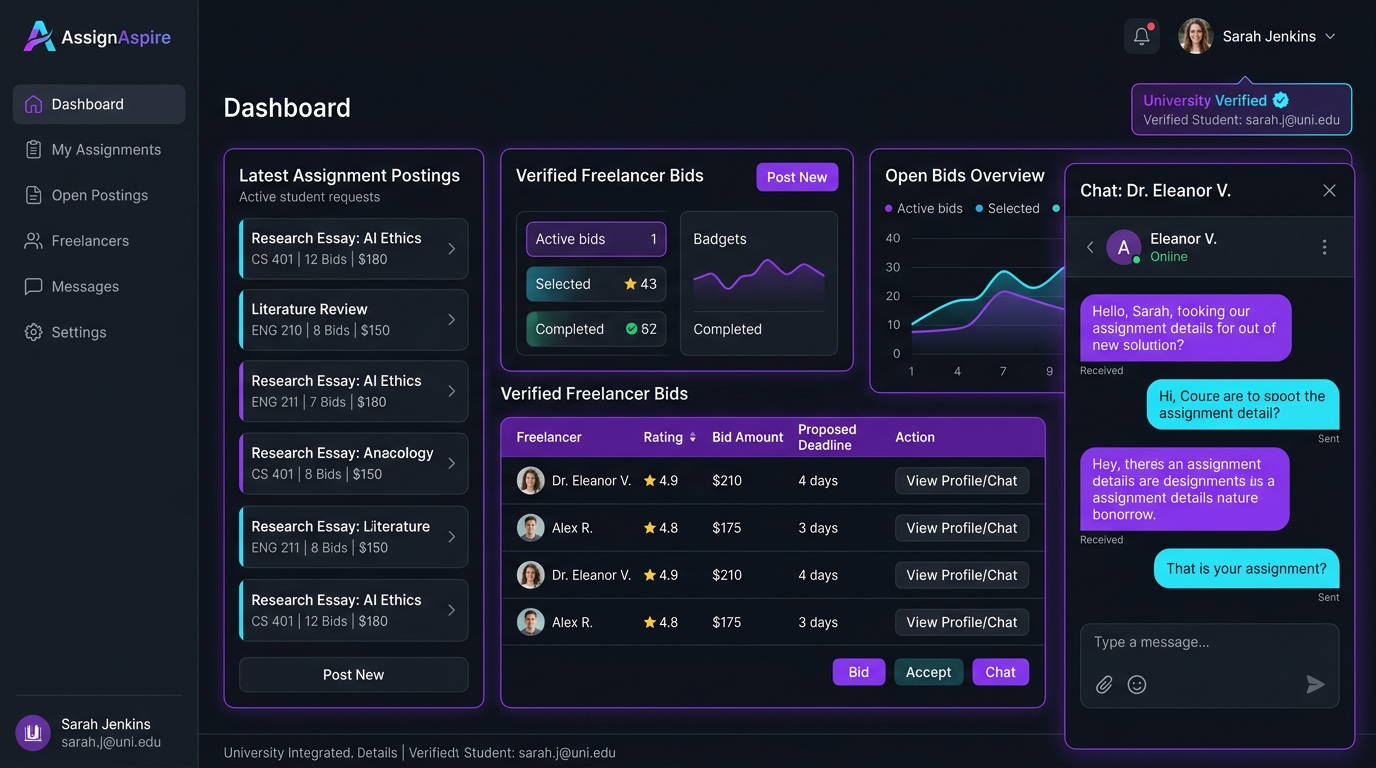Click the Type a message input field

pyautogui.click(x=1209, y=642)
